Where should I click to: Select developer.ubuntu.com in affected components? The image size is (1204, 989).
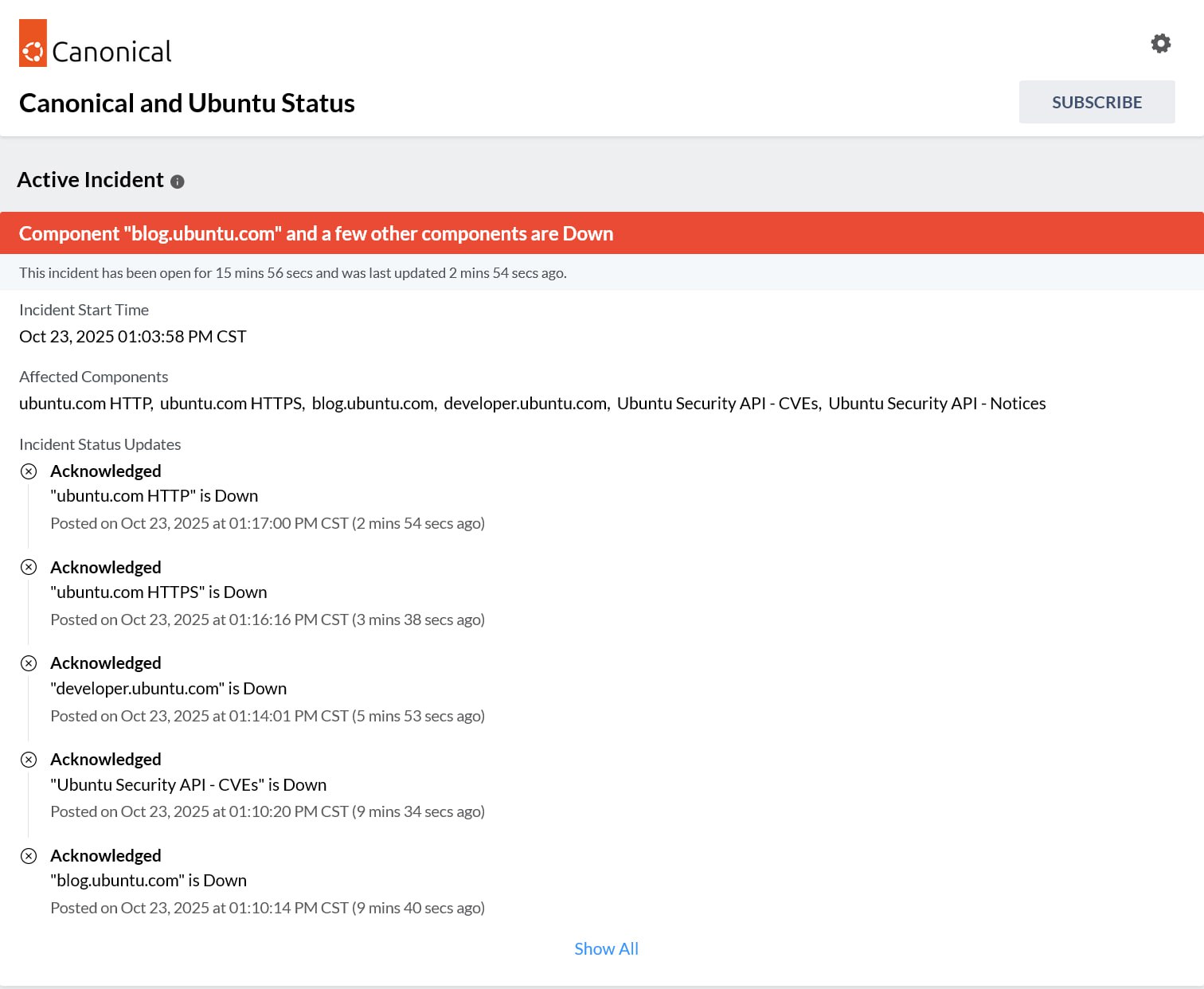pos(526,404)
